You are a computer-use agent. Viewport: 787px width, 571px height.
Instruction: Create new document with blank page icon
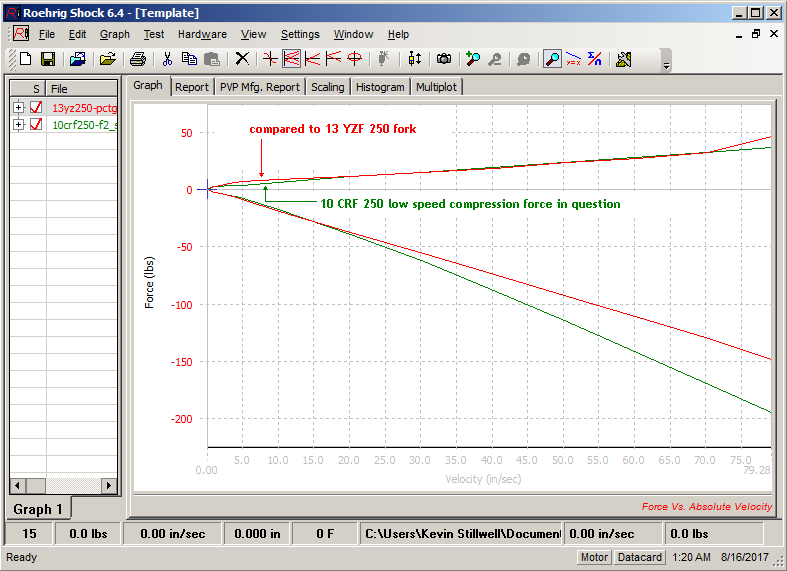coord(26,59)
